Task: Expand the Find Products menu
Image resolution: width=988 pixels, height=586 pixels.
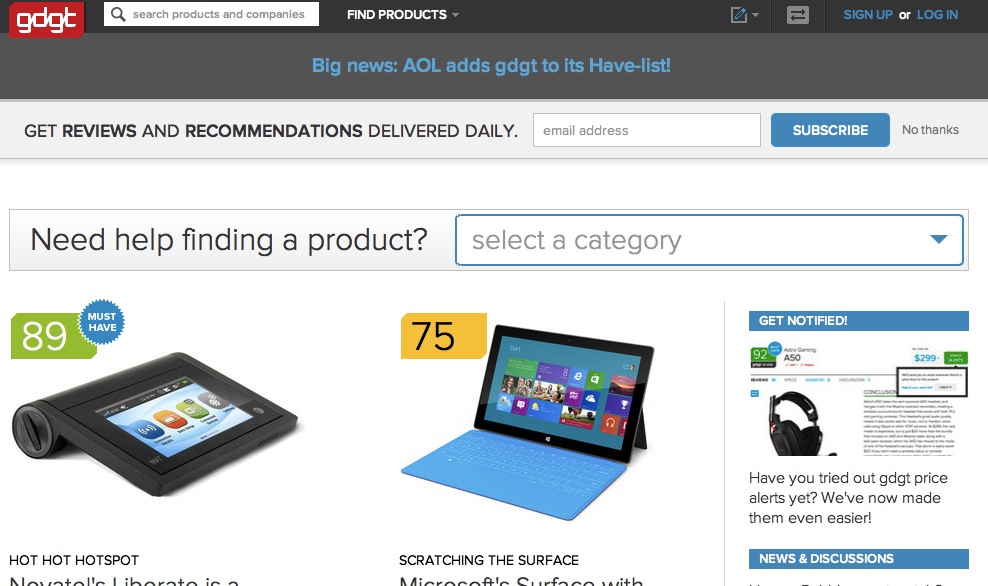Action: (403, 14)
